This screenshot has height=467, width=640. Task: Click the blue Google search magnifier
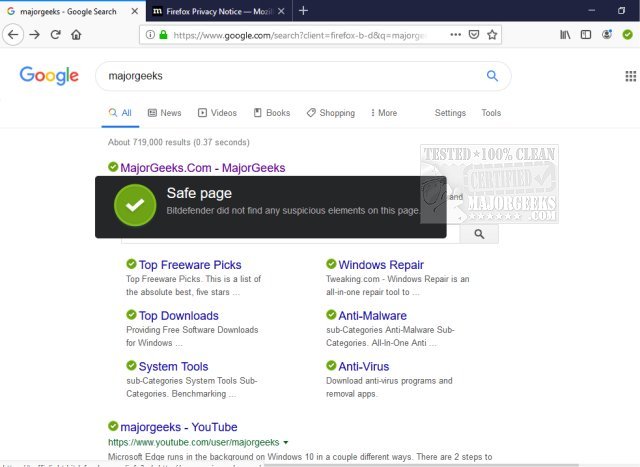pyautogui.click(x=492, y=76)
